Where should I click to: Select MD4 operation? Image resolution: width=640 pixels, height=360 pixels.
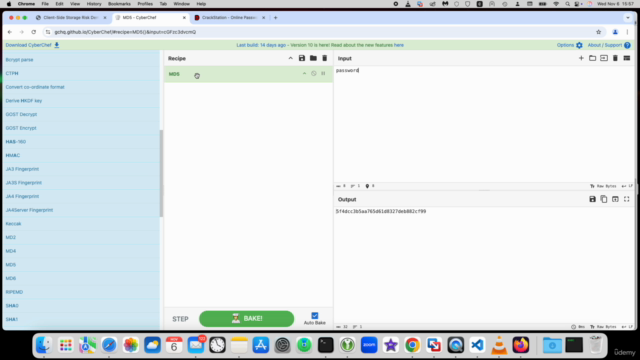[x=81, y=251]
